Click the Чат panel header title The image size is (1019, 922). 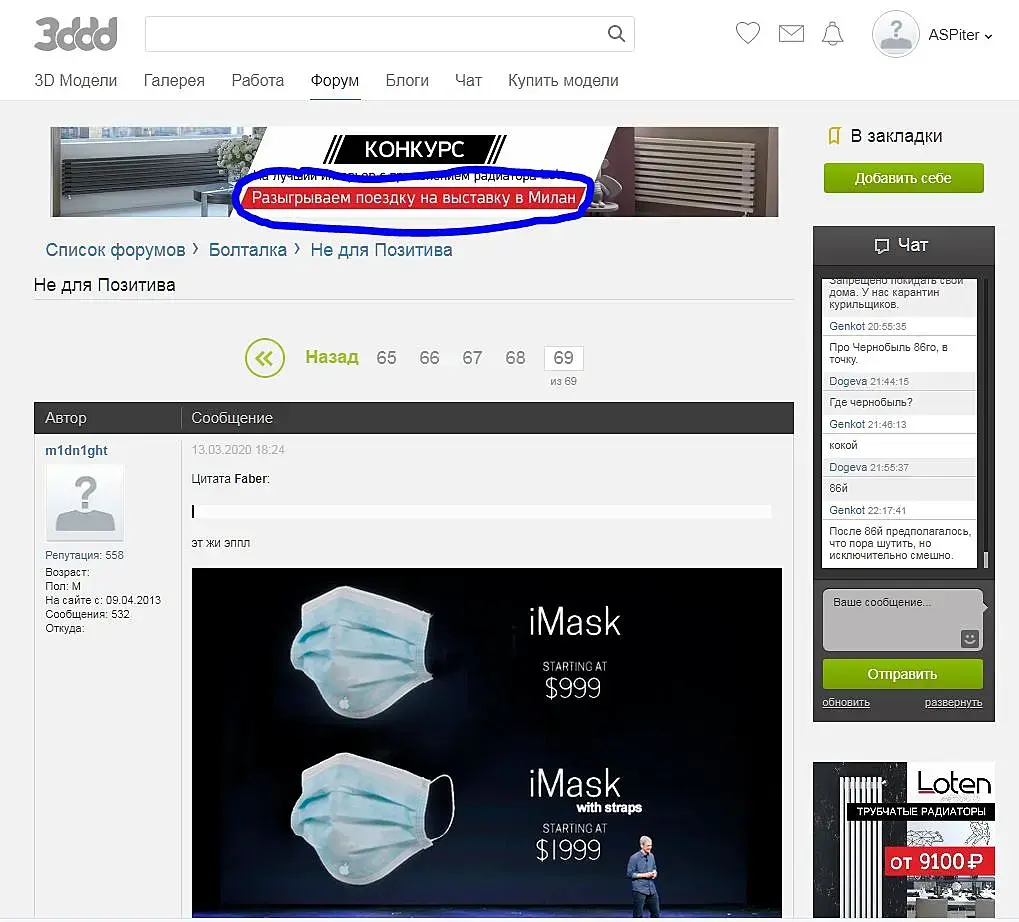pyautogui.click(x=913, y=245)
